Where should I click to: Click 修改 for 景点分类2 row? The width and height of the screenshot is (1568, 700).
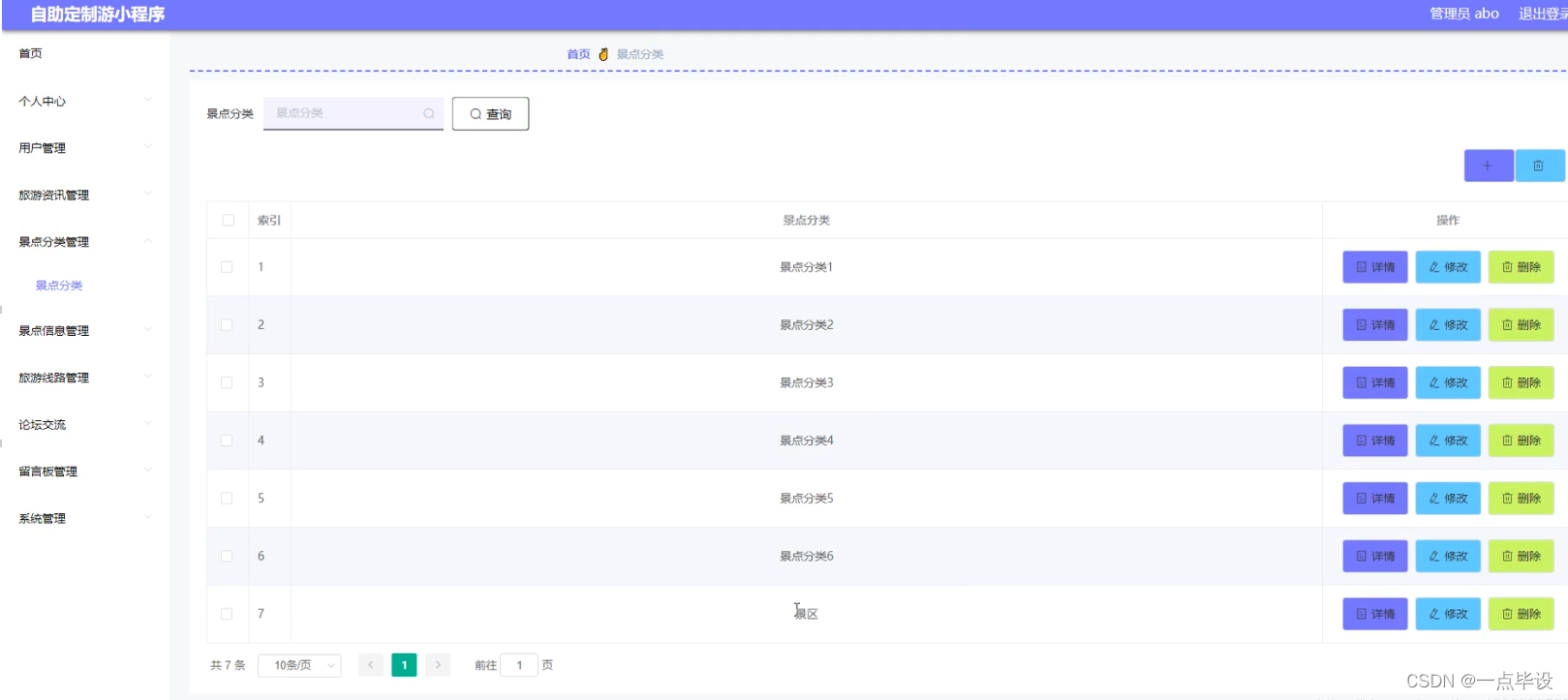[x=1448, y=325]
